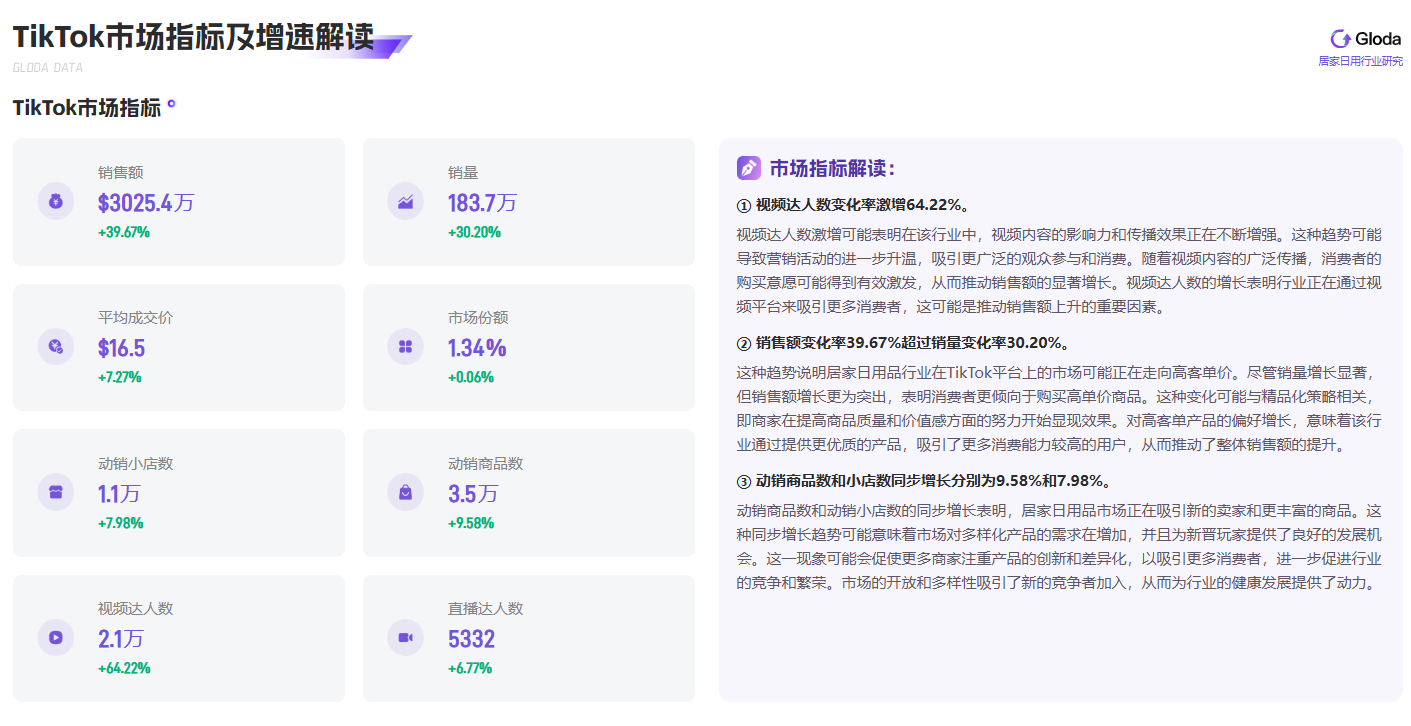Click the 销量 value 183.7万
This screenshot has height=726, width=1411.
point(483,203)
